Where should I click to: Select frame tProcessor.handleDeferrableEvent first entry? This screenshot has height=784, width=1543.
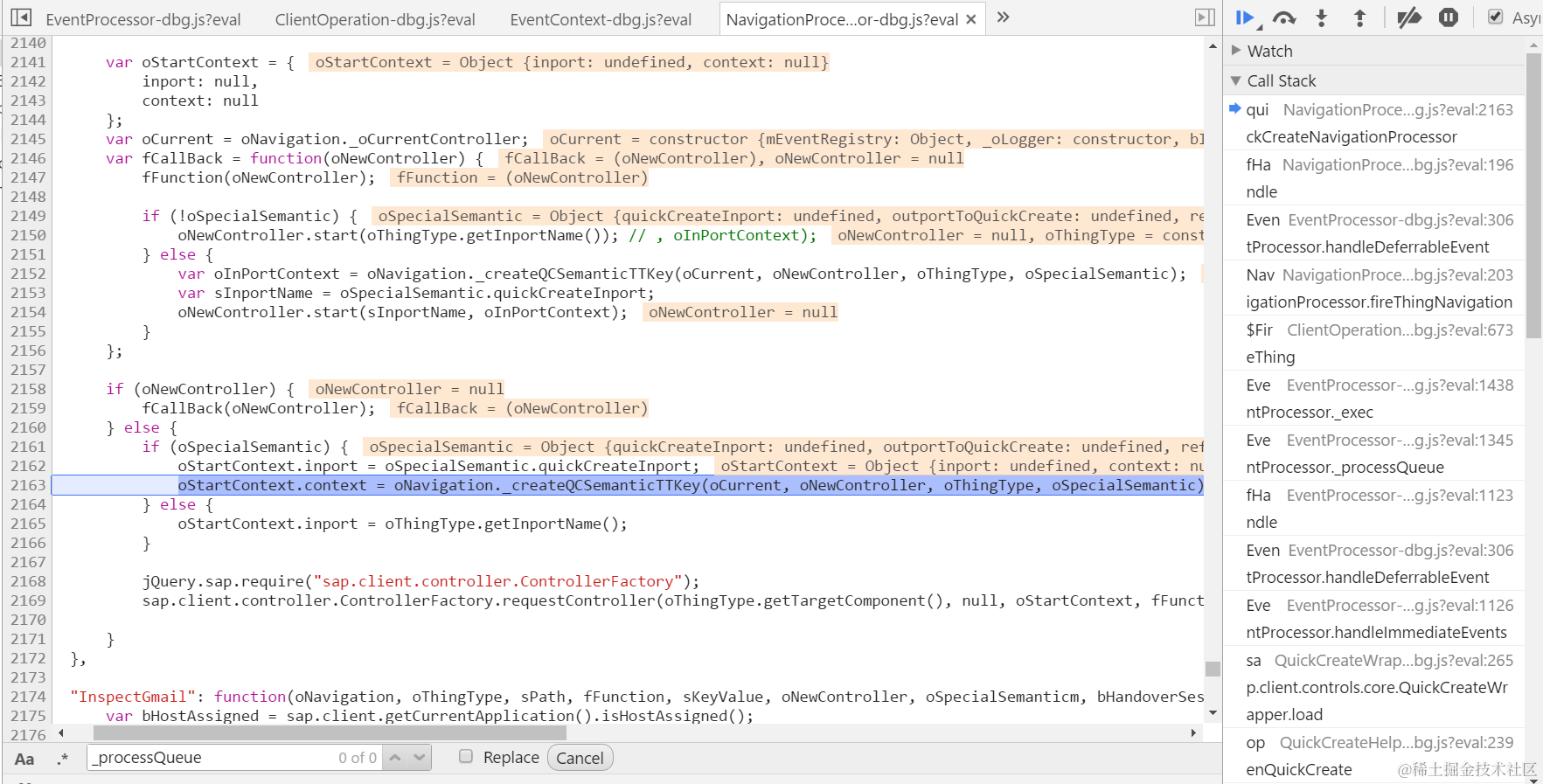click(x=1374, y=233)
